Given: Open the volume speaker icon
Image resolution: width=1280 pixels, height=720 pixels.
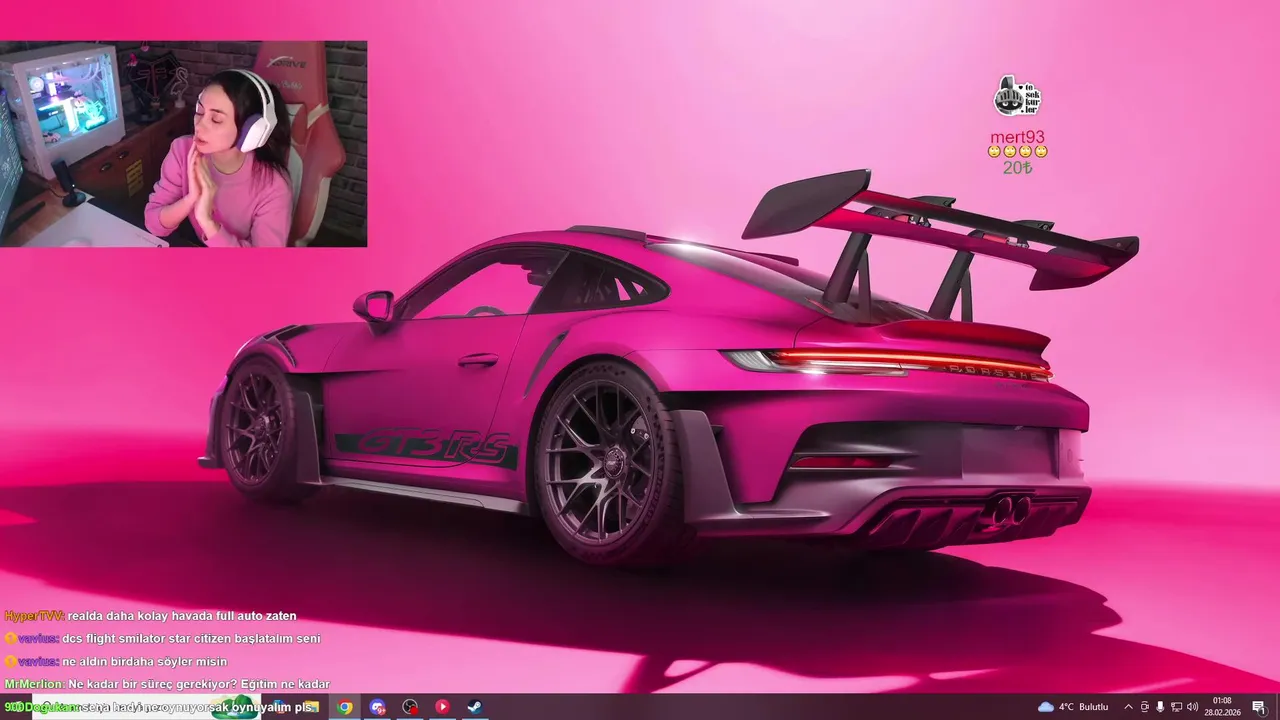Looking at the screenshot, I should coord(1192,707).
